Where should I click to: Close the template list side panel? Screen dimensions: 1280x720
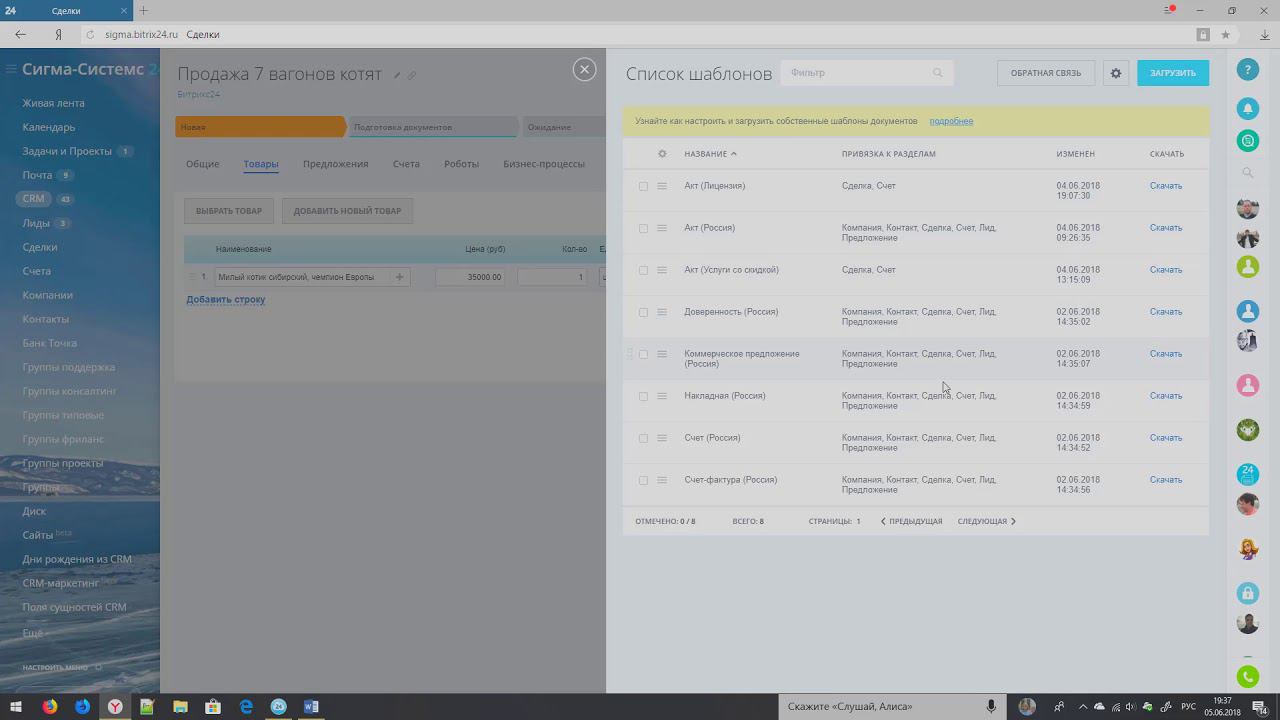pos(584,69)
